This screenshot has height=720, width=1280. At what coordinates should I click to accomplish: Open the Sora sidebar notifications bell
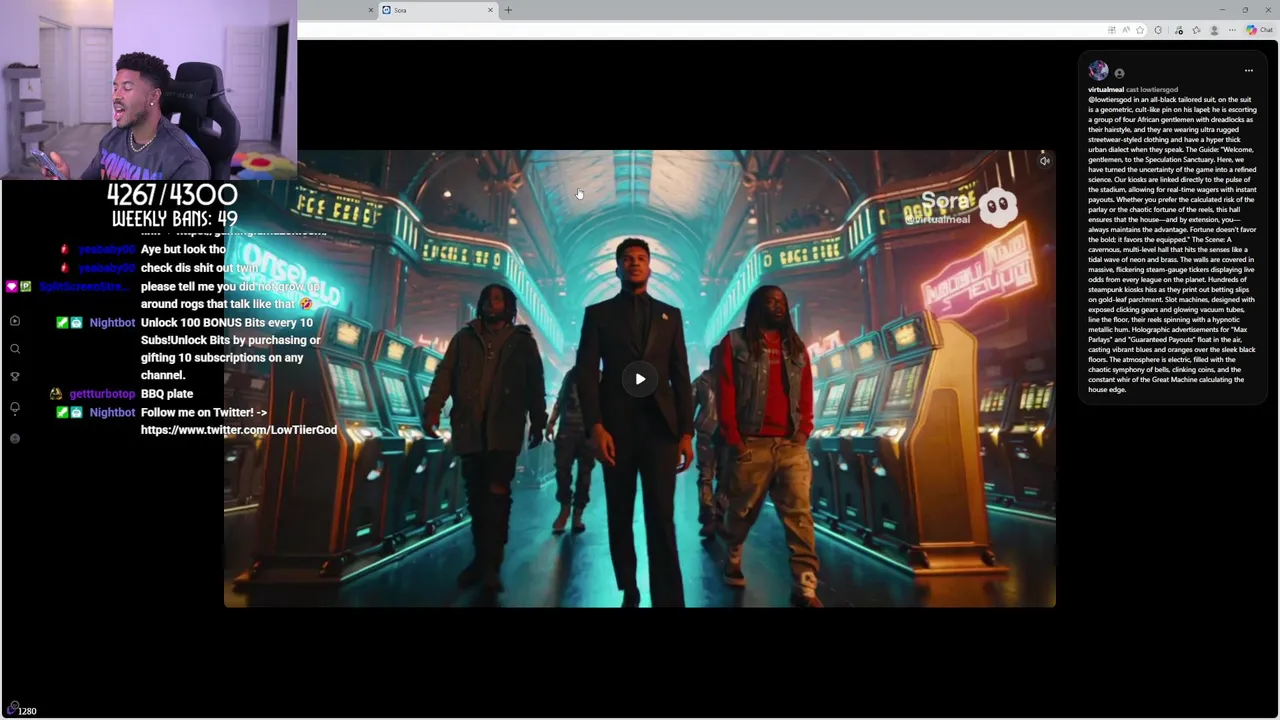(x=15, y=408)
